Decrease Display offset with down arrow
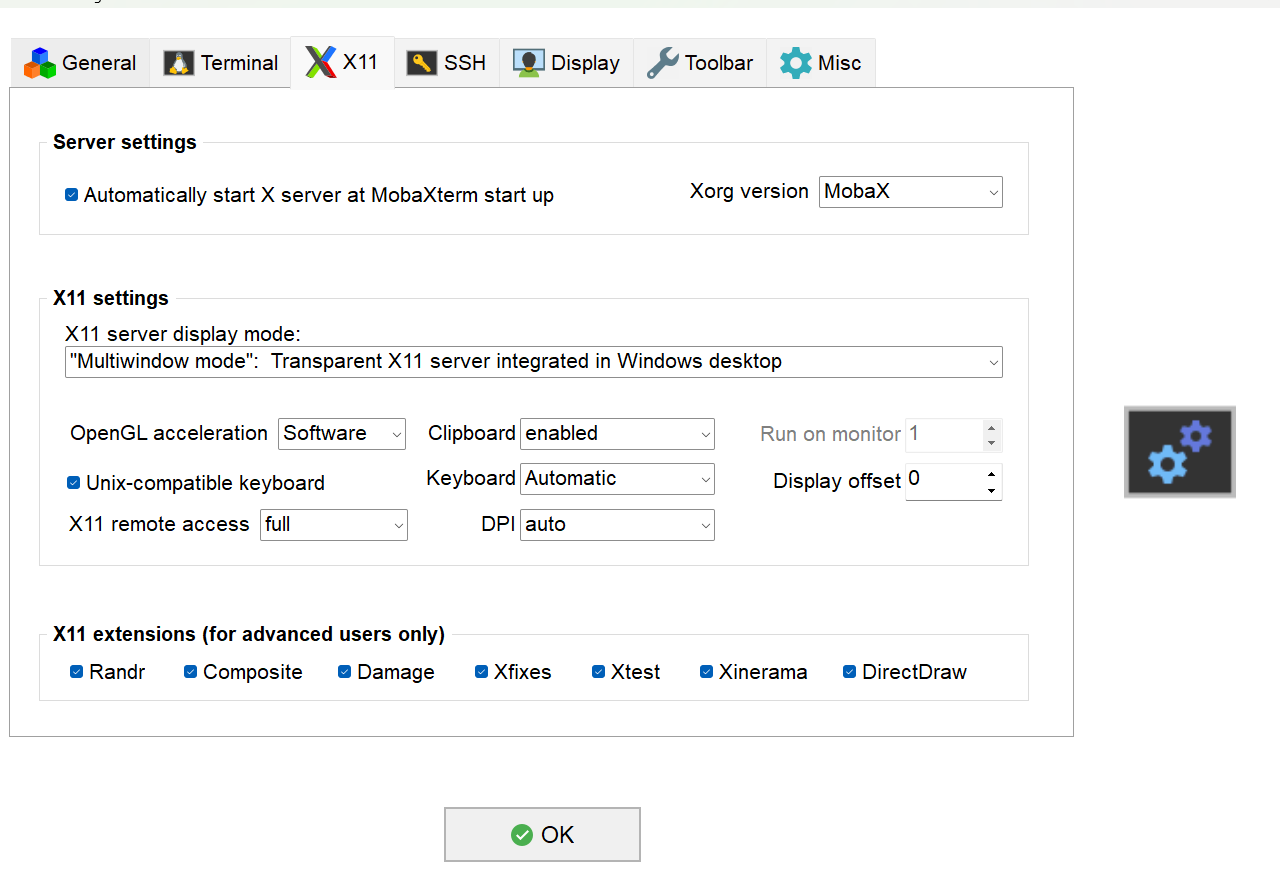Screen dimensions: 1280x875 [x=991, y=490]
